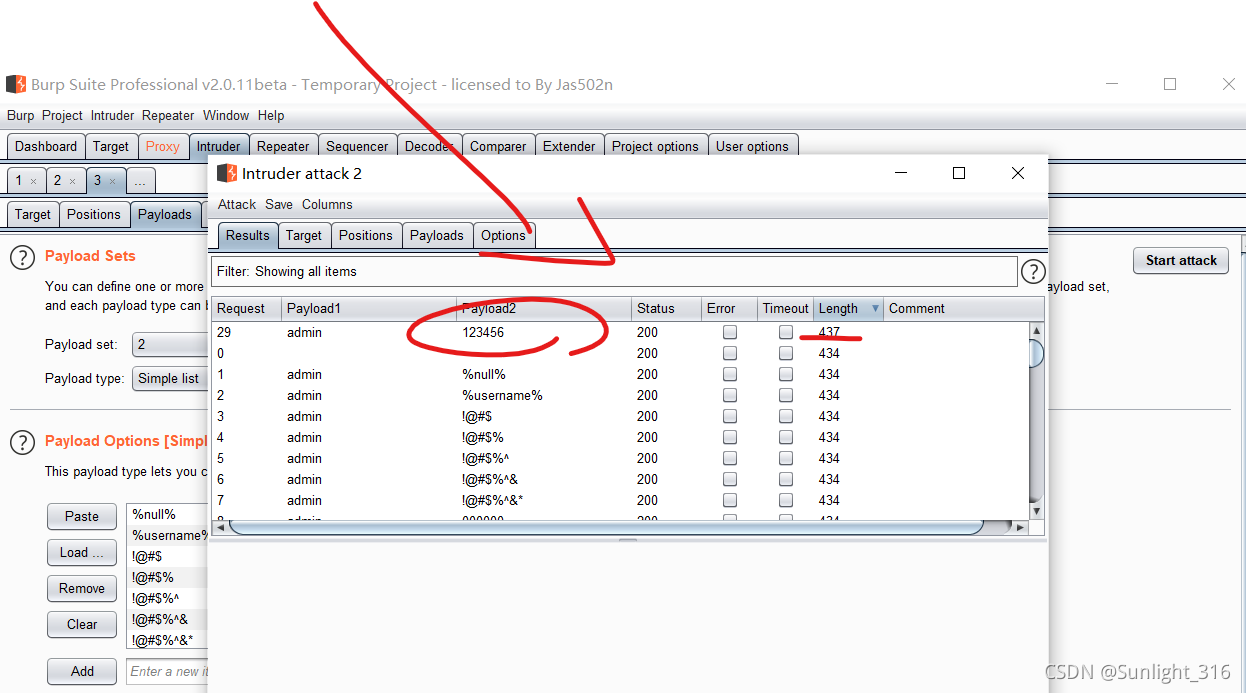
Task: Click the Load ... button
Action: [82, 552]
